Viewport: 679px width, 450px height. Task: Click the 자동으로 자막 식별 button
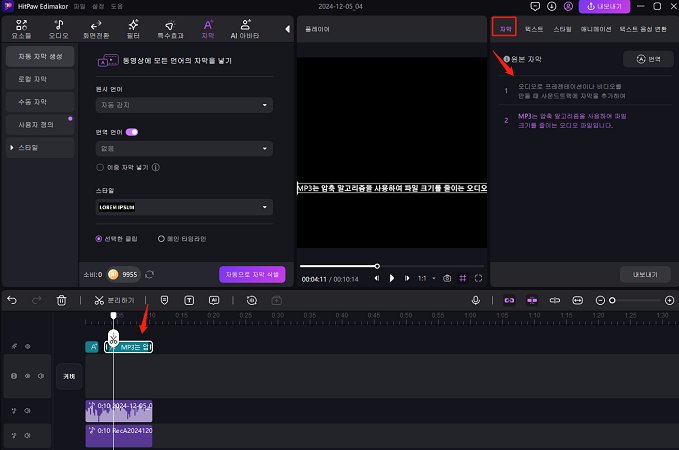252,274
